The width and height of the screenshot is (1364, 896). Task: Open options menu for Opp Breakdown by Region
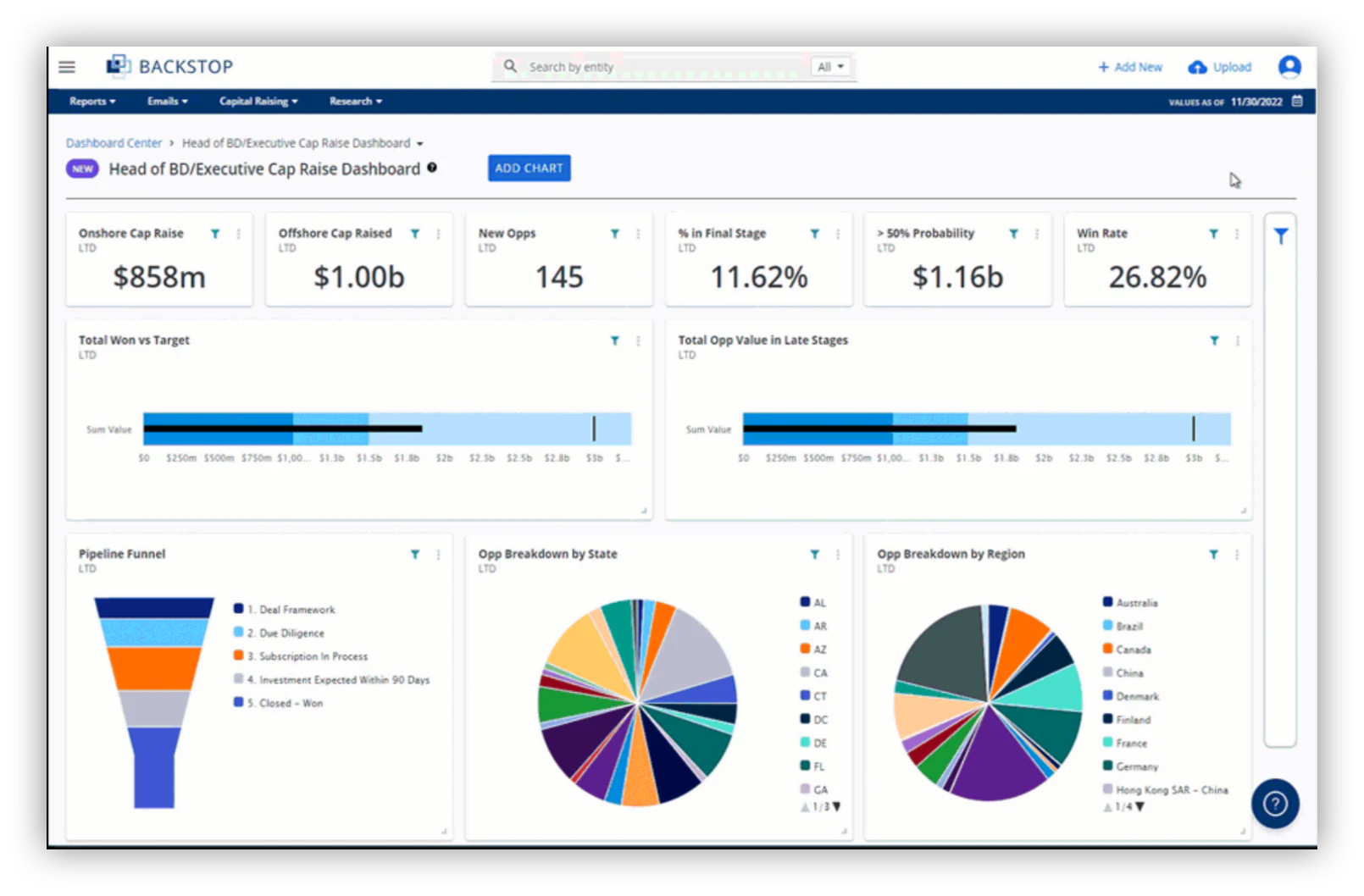[x=1237, y=555]
